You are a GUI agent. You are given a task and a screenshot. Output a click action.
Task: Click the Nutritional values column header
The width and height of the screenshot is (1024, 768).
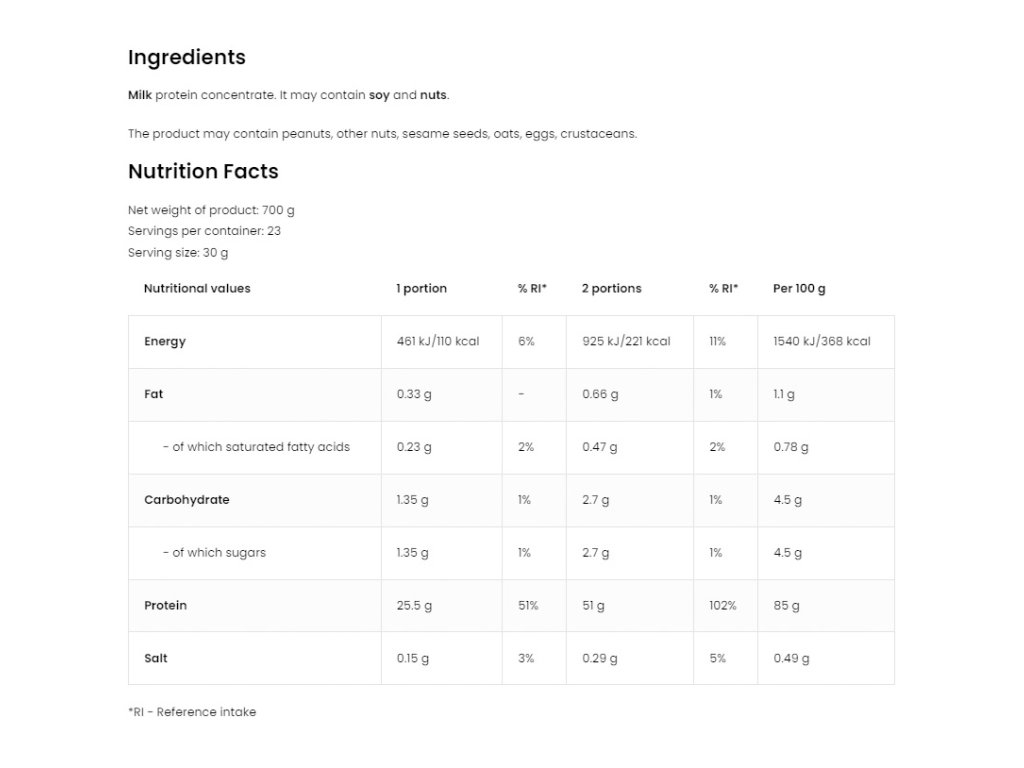[x=197, y=288]
